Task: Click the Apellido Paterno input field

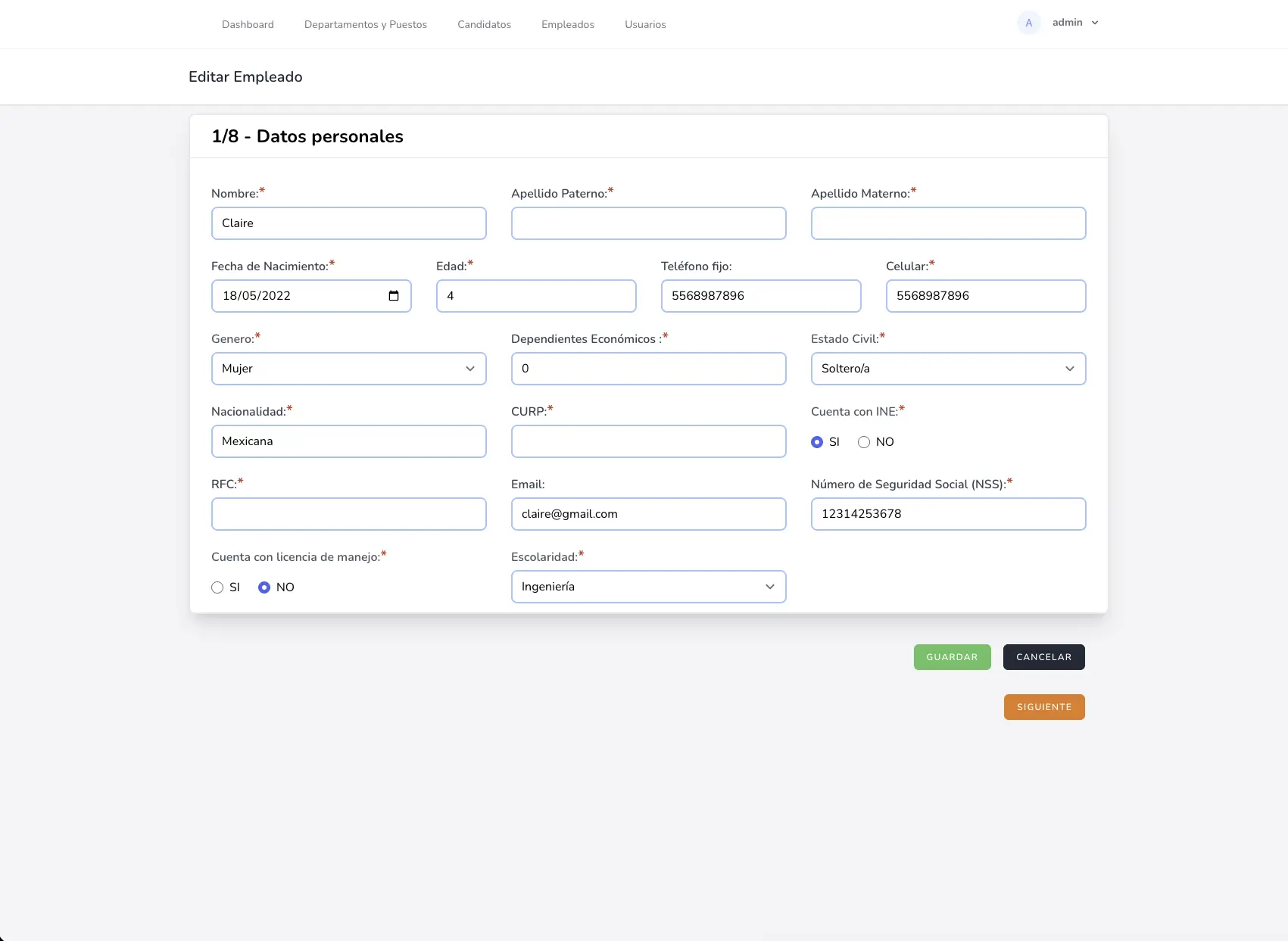Action: point(649,223)
